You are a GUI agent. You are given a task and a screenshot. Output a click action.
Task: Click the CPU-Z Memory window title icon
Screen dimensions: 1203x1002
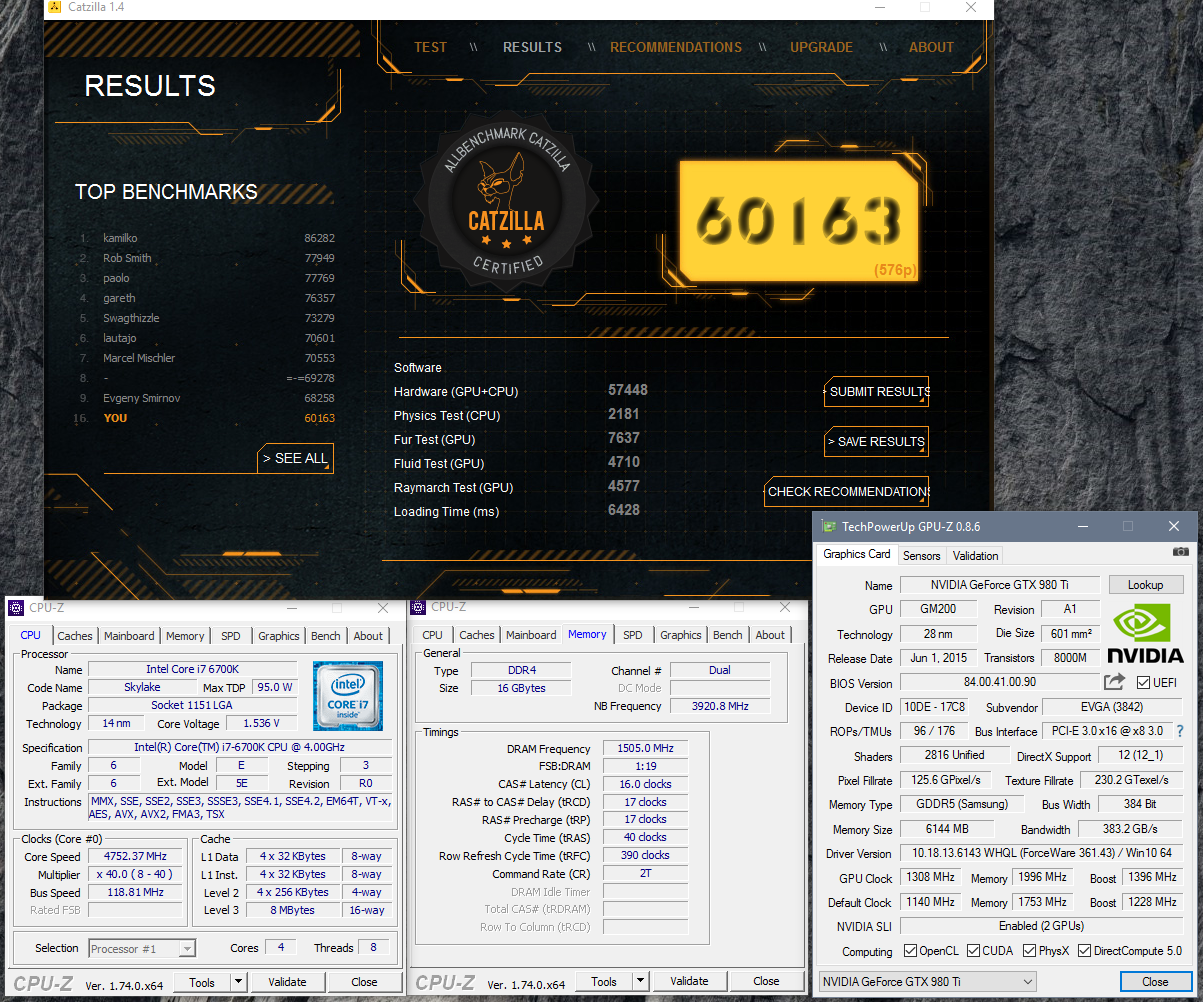click(420, 607)
